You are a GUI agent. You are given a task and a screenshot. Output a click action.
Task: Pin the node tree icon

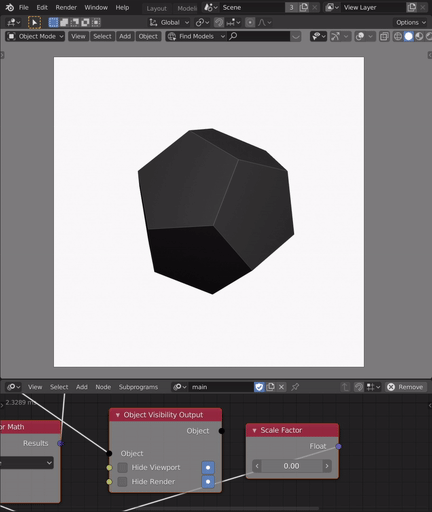click(295, 387)
